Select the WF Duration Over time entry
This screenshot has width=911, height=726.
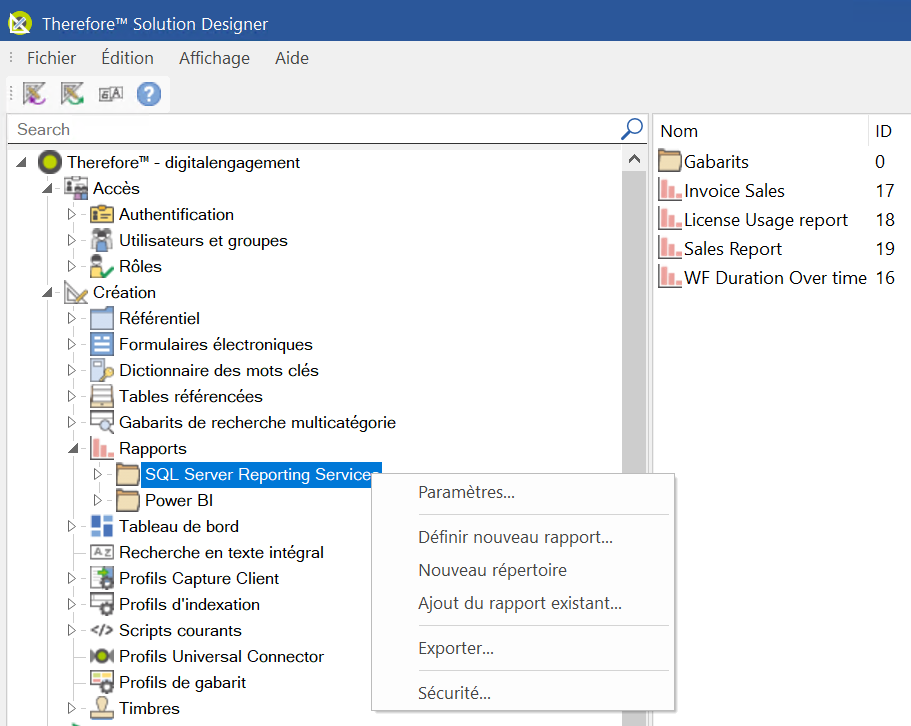pos(774,278)
